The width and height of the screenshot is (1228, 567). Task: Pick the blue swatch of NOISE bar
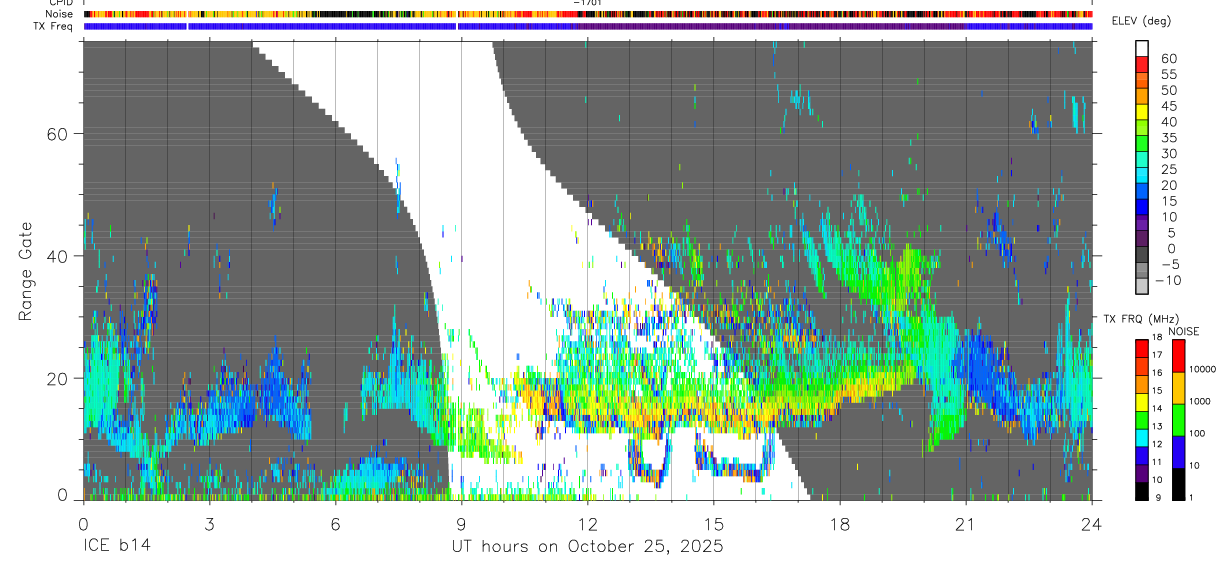(x=1177, y=450)
